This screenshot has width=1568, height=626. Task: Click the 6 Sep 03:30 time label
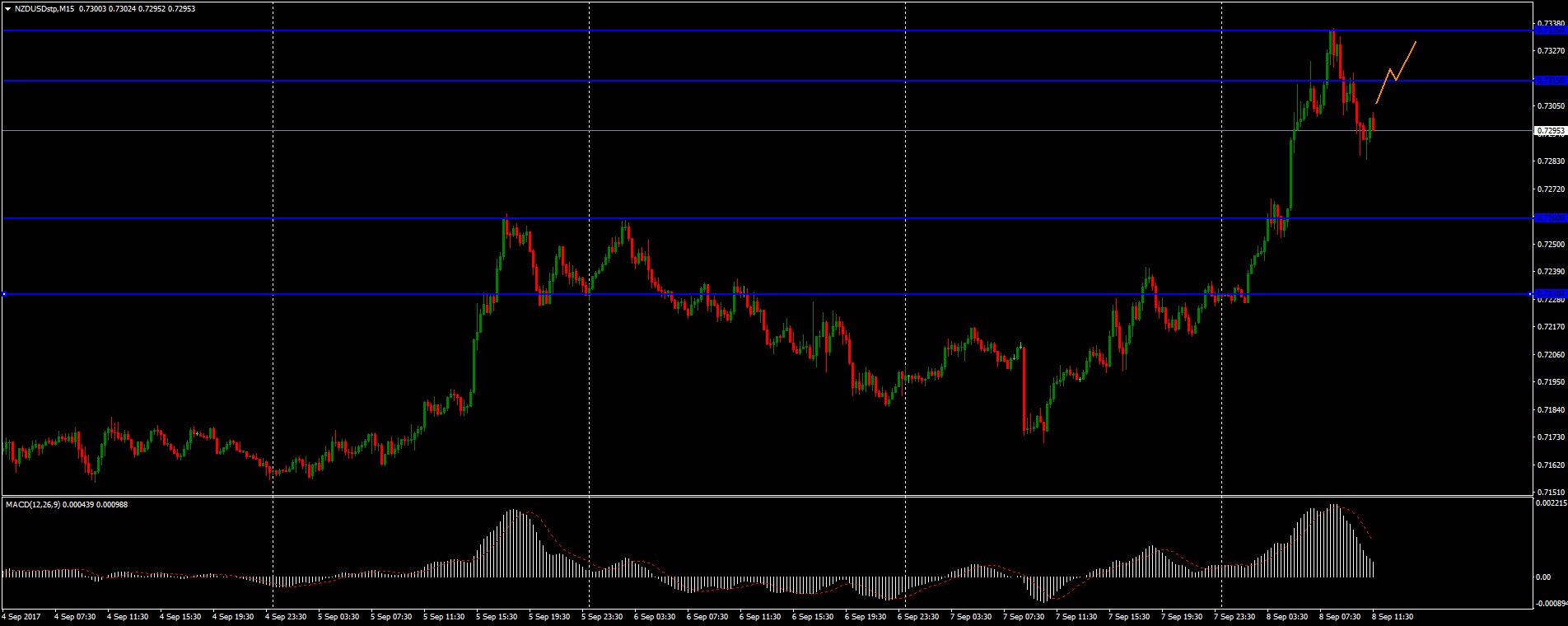click(x=656, y=616)
